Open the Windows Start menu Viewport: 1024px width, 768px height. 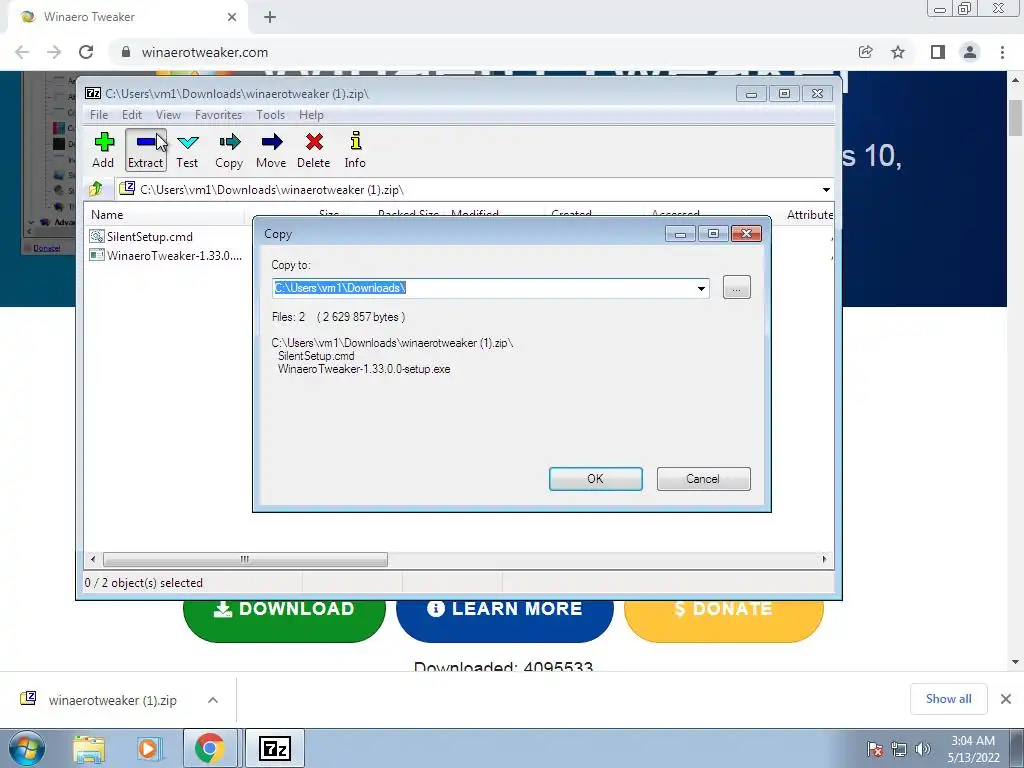(x=27, y=748)
